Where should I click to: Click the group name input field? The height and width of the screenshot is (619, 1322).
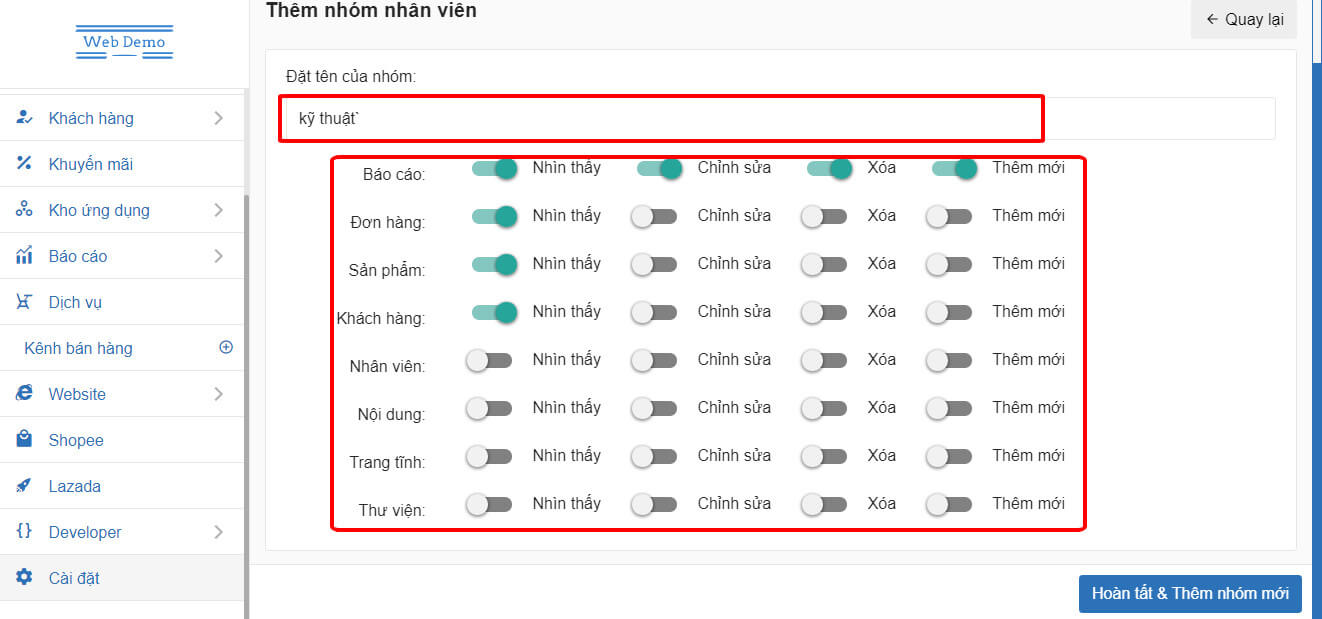[x=660, y=118]
